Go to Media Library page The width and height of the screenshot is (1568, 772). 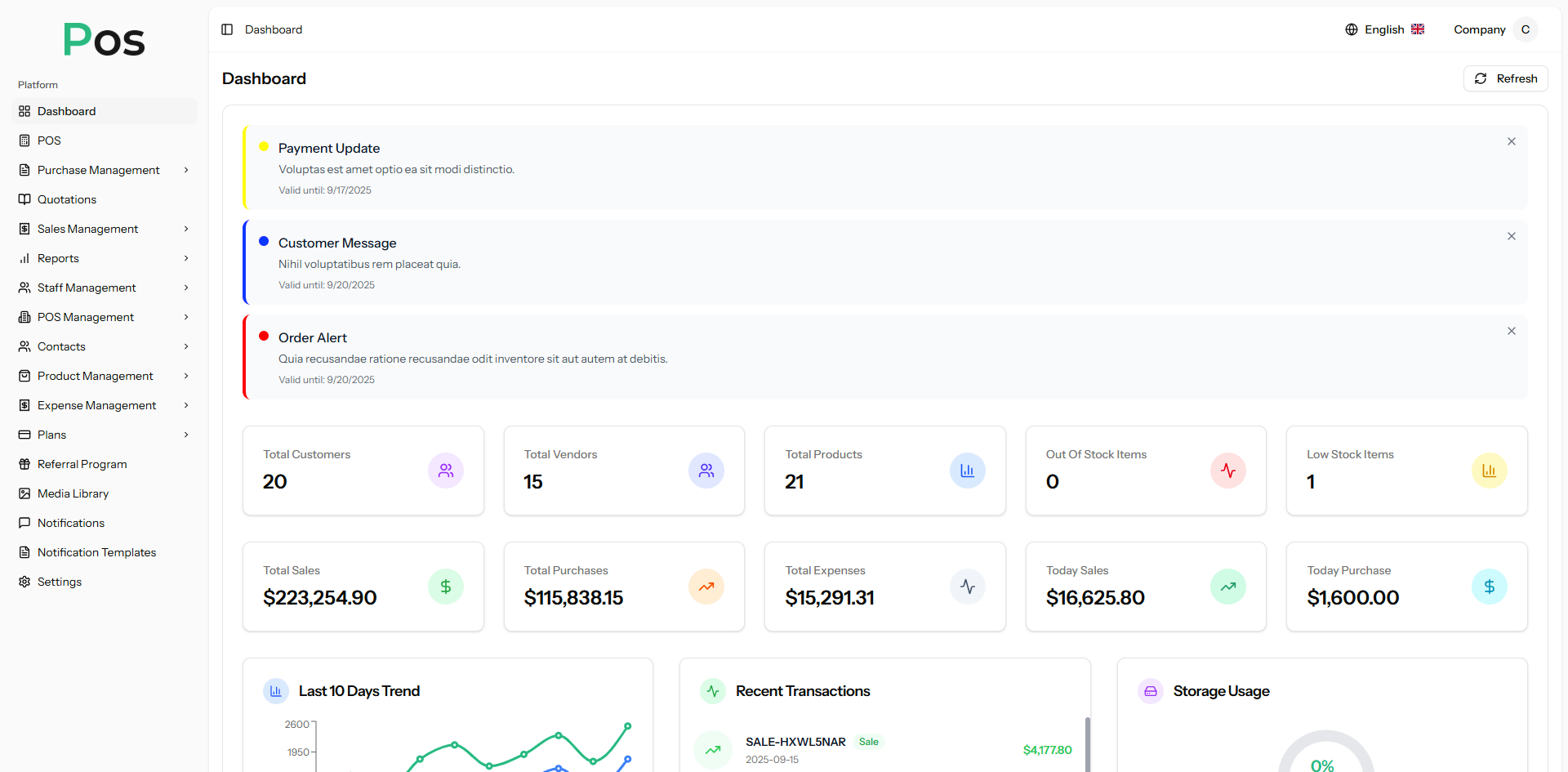[x=73, y=493]
